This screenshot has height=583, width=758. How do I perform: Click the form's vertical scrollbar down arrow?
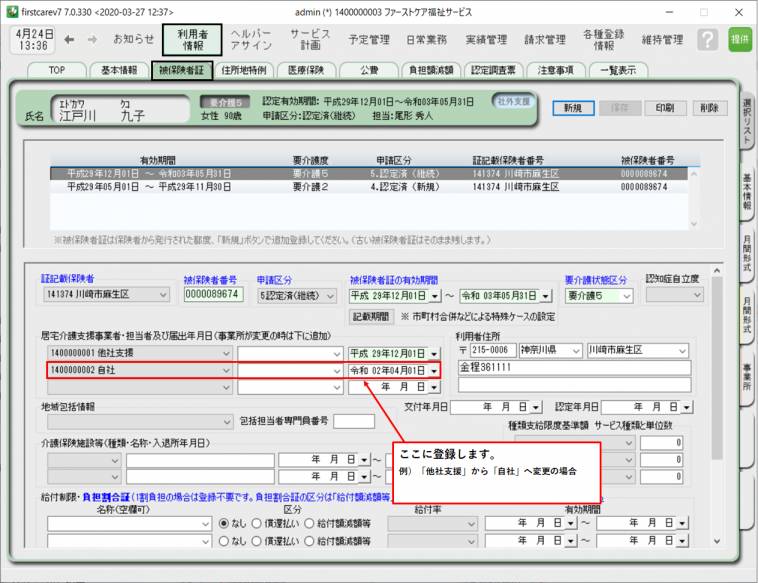[716, 540]
